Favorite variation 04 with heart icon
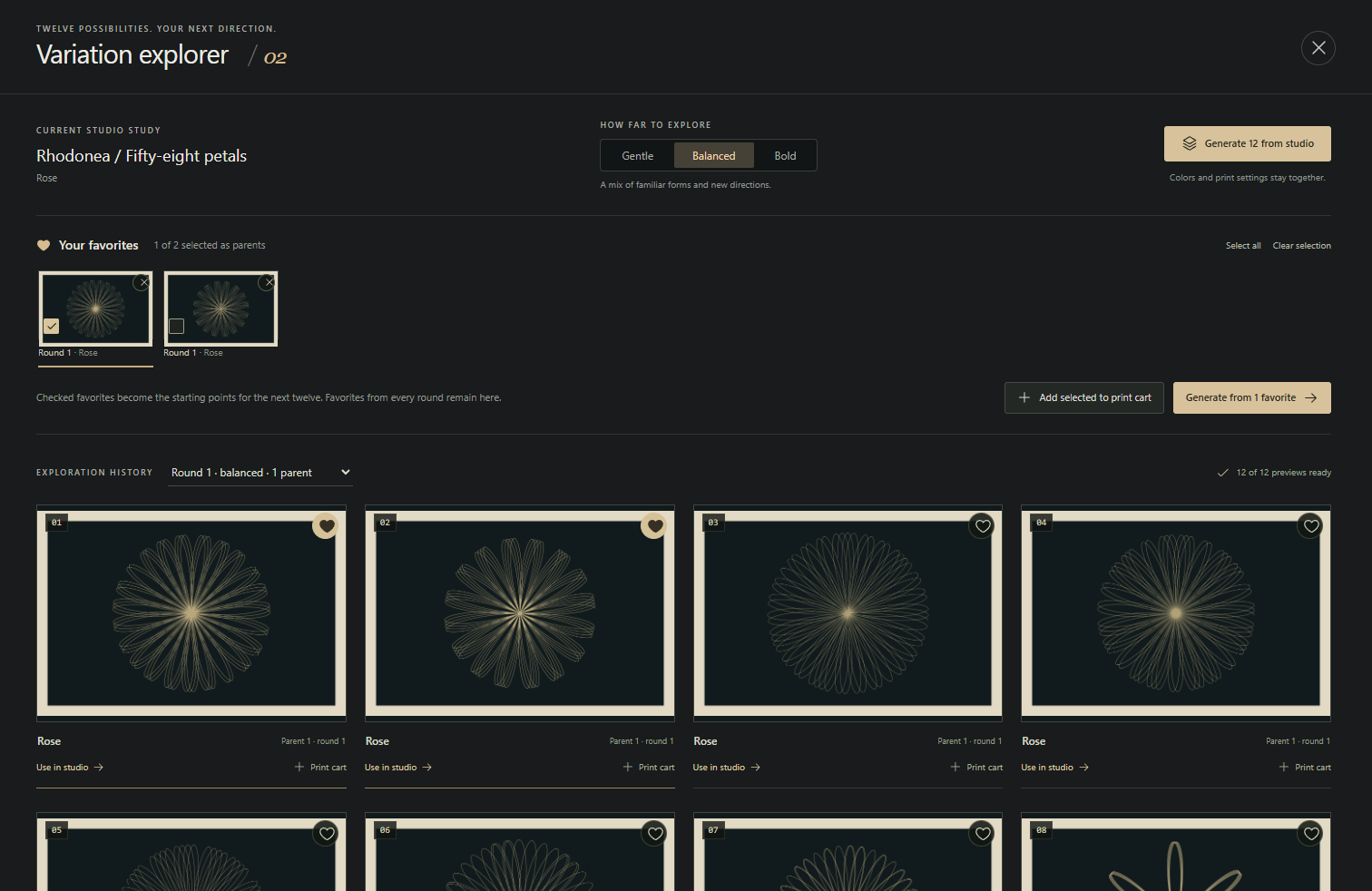Viewport: 1372px width, 891px height. click(x=1311, y=525)
